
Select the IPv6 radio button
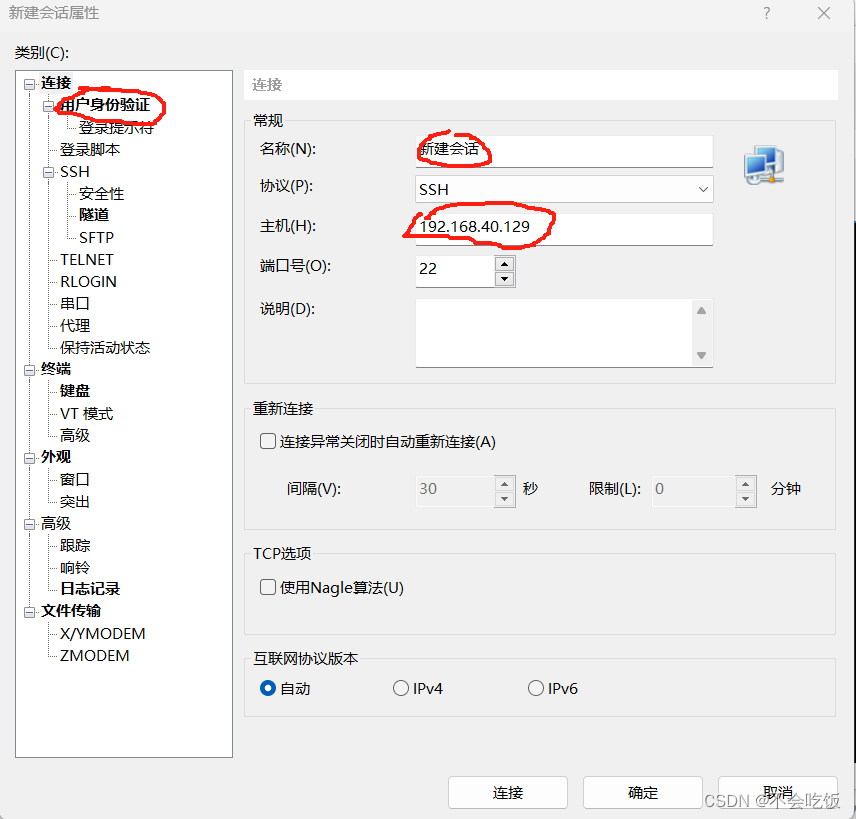point(536,688)
